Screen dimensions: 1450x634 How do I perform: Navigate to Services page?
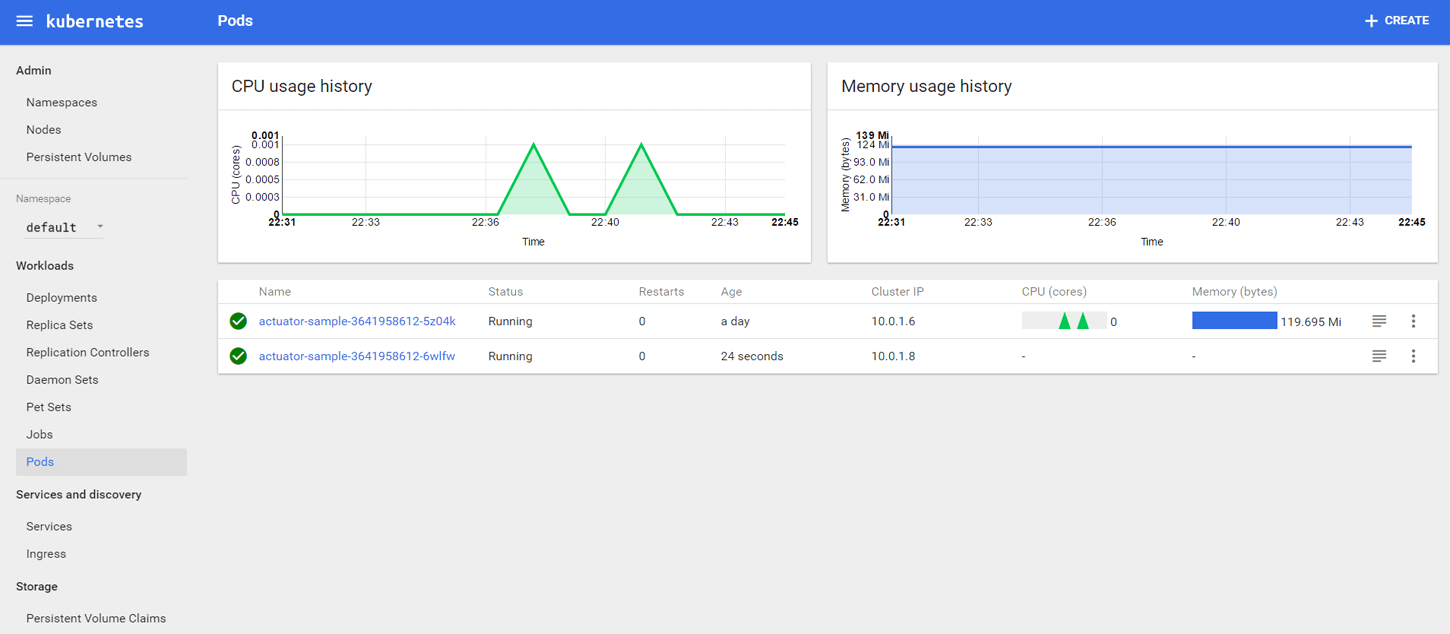click(49, 526)
